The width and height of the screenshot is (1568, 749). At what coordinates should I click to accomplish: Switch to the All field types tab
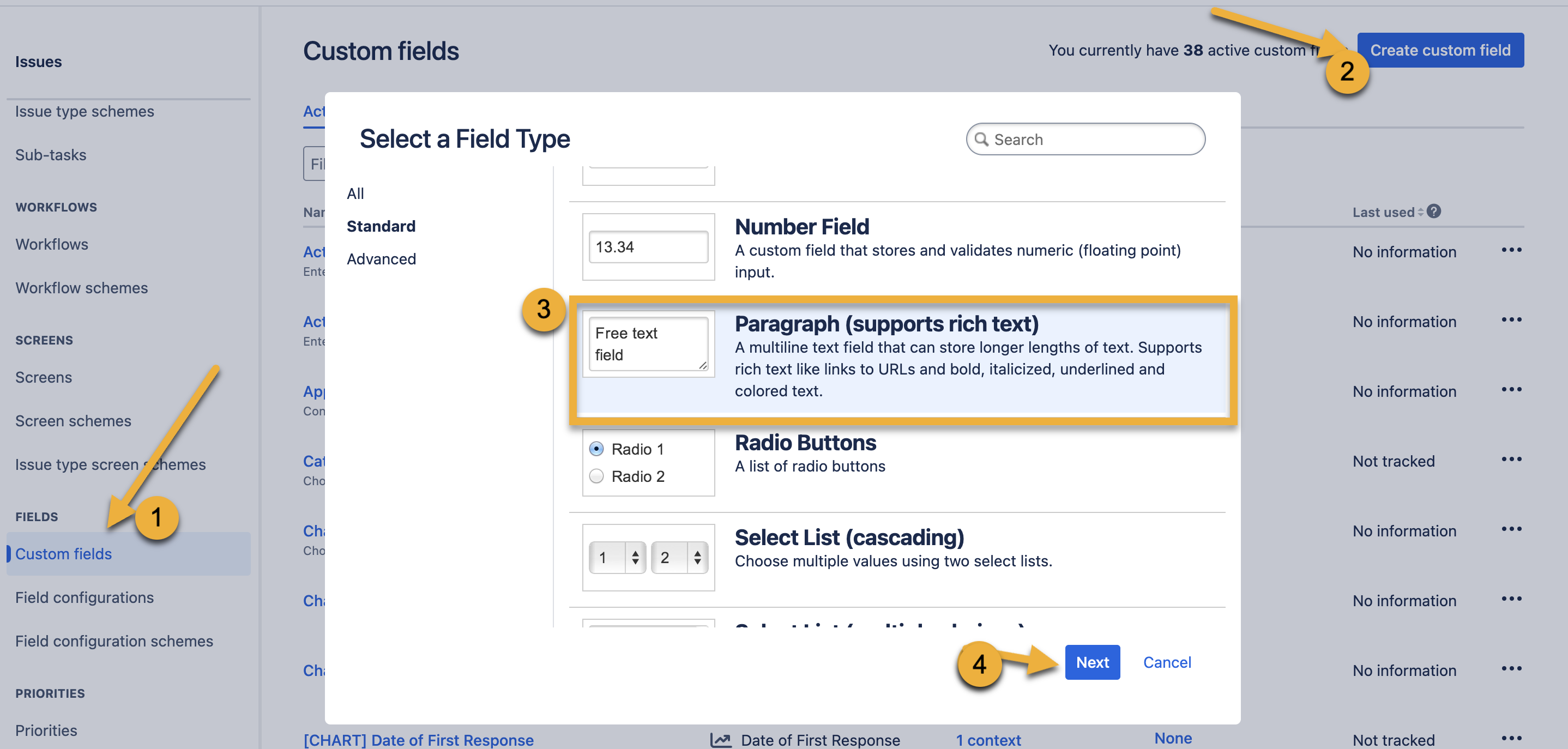[x=355, y=194]
